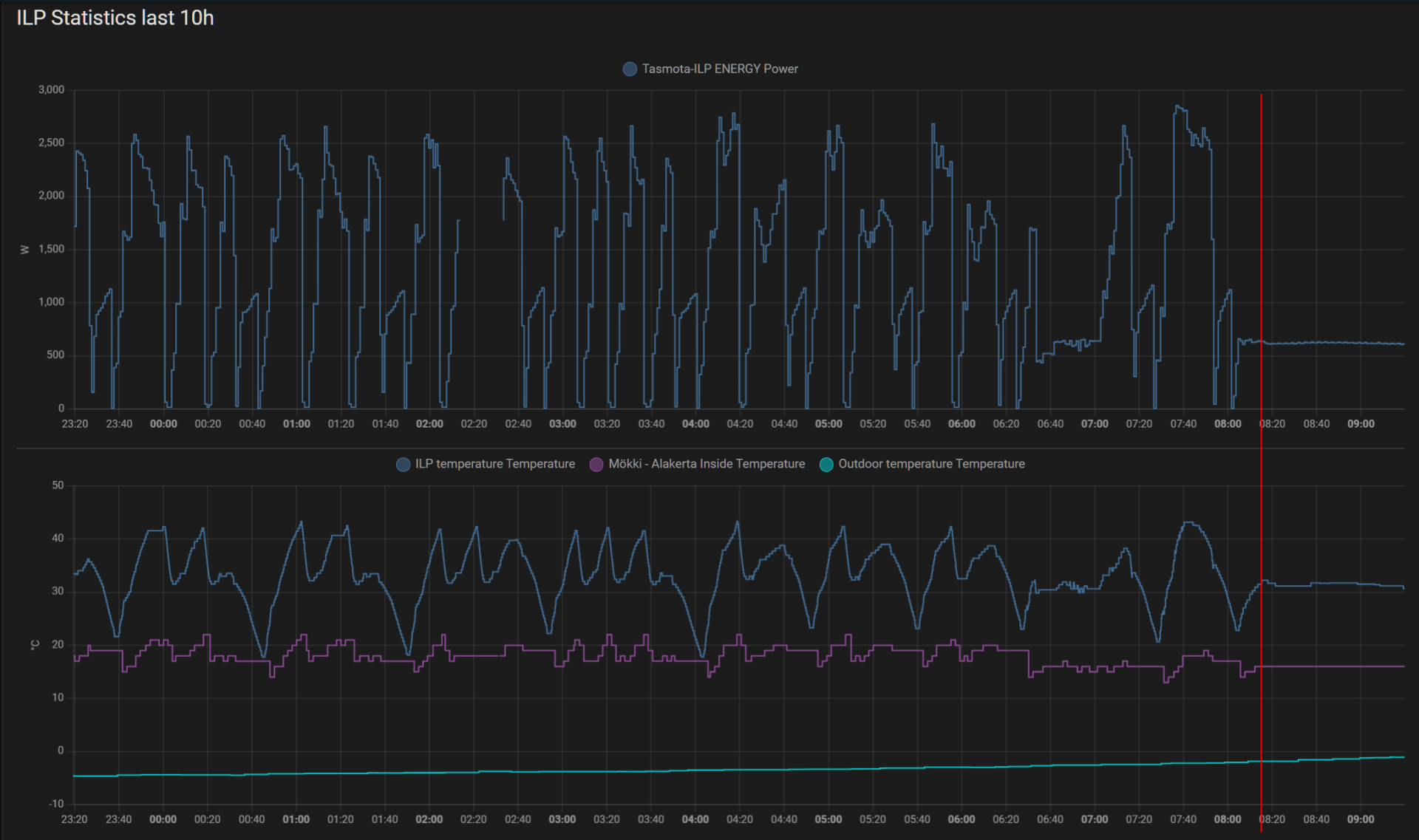Screen dimensions: 1419x840
Task: Click purple legend circle for Mökki Alakerta
Action: (x=596, y=464)
